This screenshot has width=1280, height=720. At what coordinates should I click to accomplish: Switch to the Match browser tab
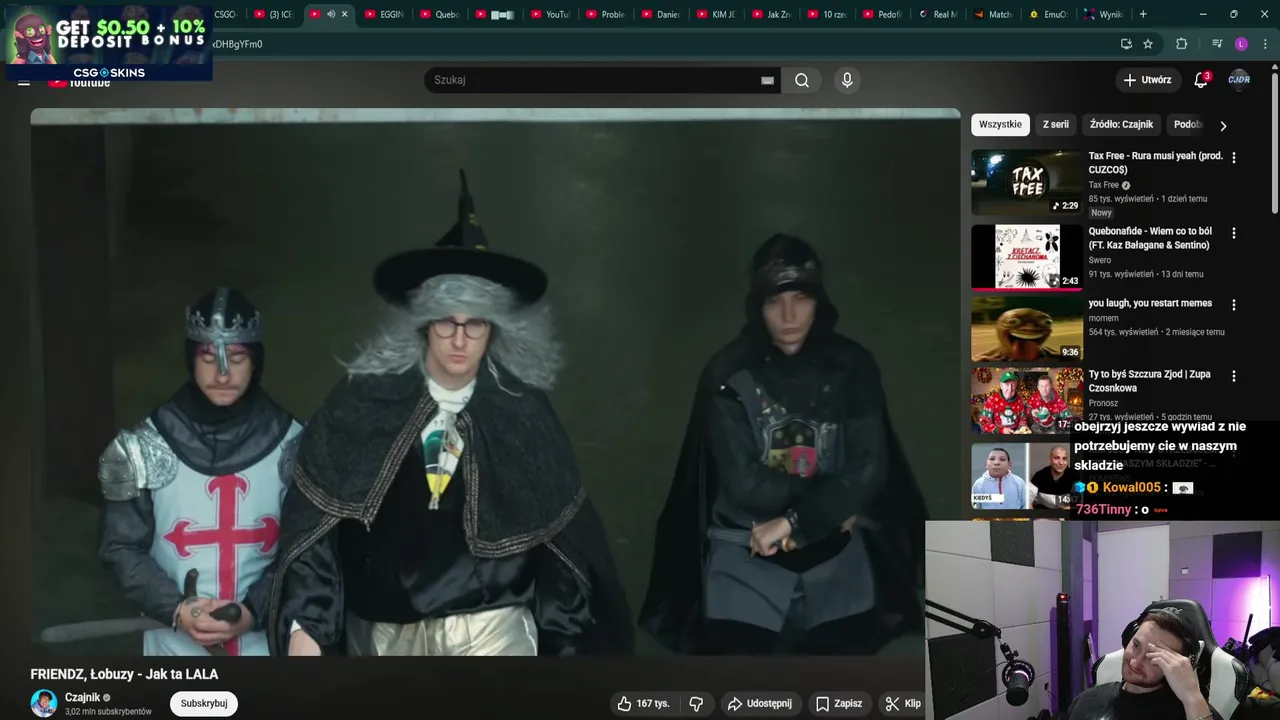click(992, 14)
